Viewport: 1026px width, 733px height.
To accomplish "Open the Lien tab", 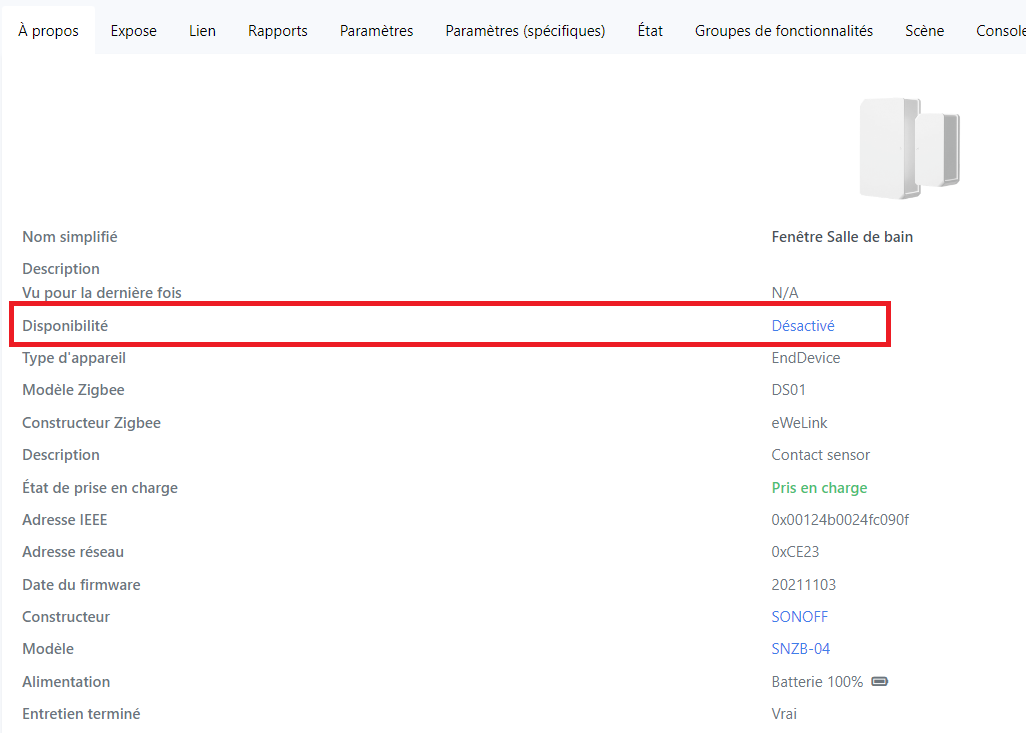I will coord(202,31).
